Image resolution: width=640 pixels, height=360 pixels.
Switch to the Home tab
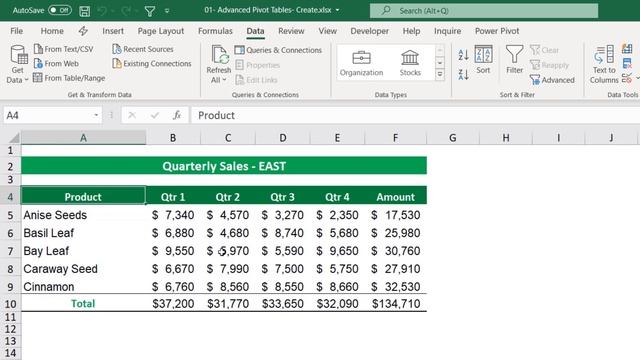[x=52, y=31]
